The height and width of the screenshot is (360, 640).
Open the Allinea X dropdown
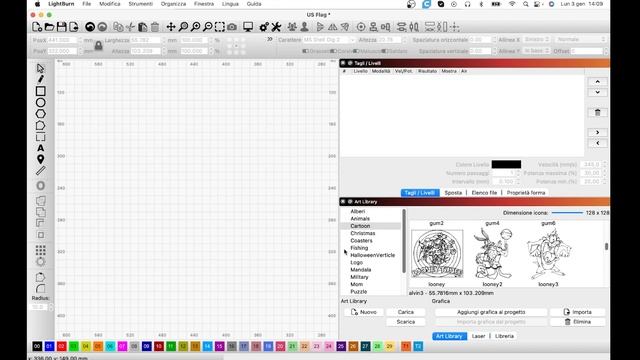point(537,40)
